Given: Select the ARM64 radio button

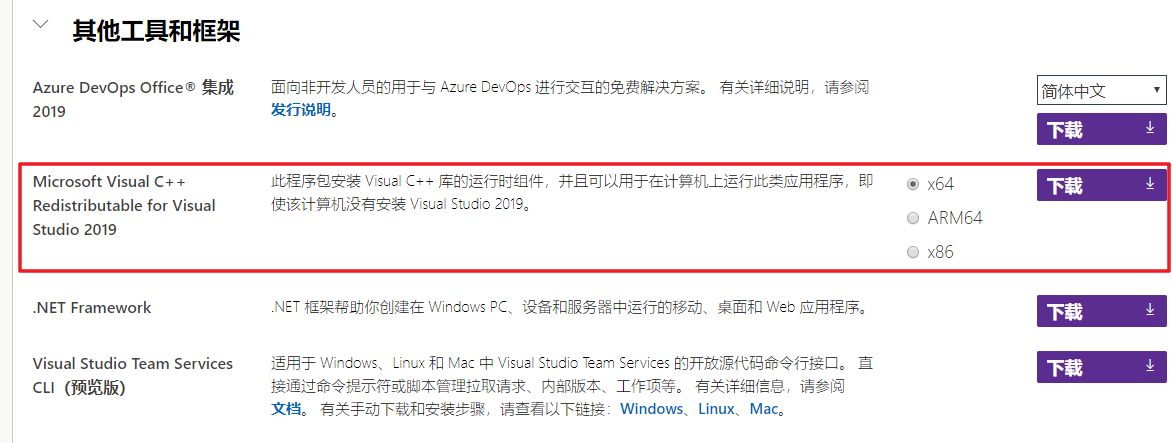Looking at the screenshot, I should click(x=912, y=218).
